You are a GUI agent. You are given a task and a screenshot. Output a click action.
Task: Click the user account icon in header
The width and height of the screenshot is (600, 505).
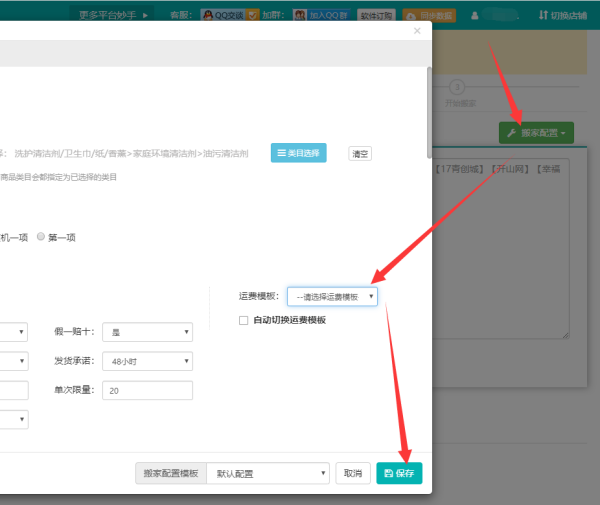[x=474, y=16]
